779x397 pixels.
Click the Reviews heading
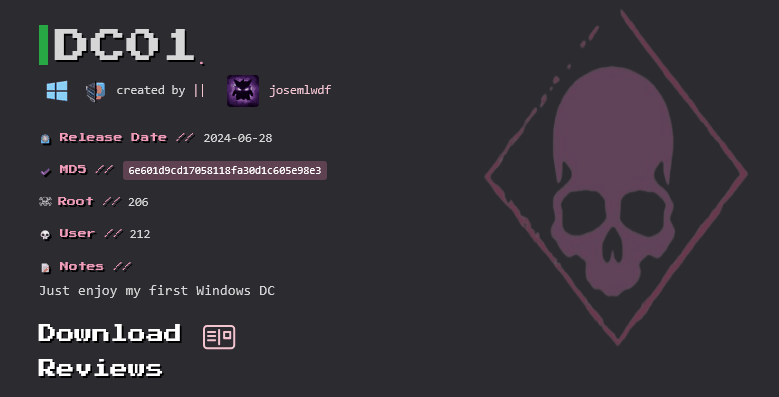100,369
